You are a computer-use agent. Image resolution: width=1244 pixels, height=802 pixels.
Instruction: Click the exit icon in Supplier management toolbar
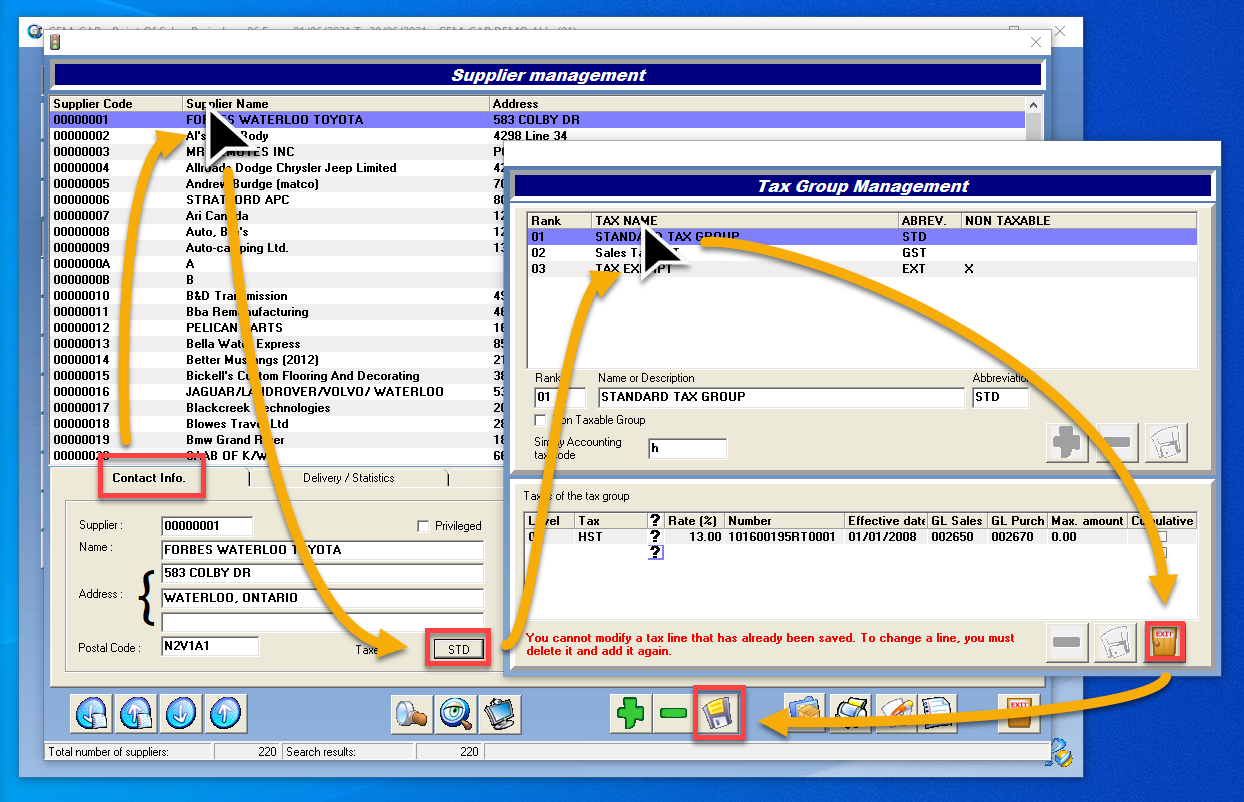pos(1018,713)
